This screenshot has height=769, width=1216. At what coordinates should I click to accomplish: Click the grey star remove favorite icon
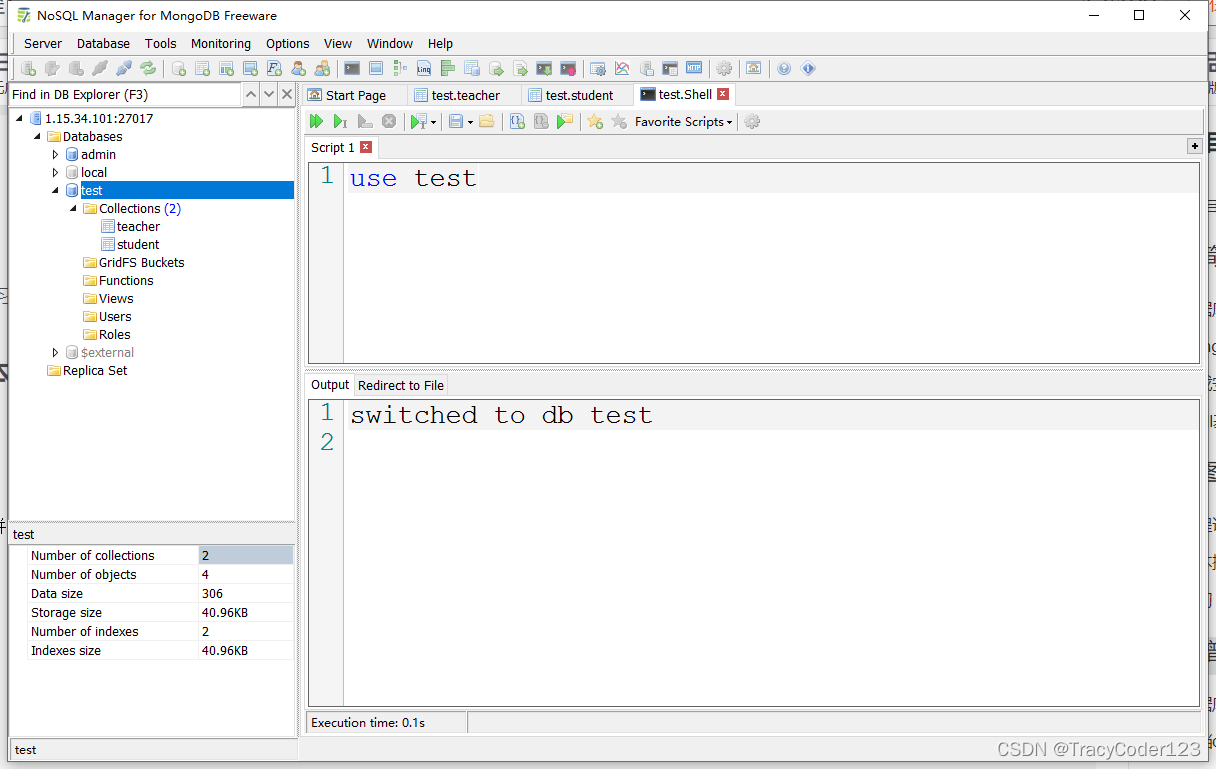point(619,121)
